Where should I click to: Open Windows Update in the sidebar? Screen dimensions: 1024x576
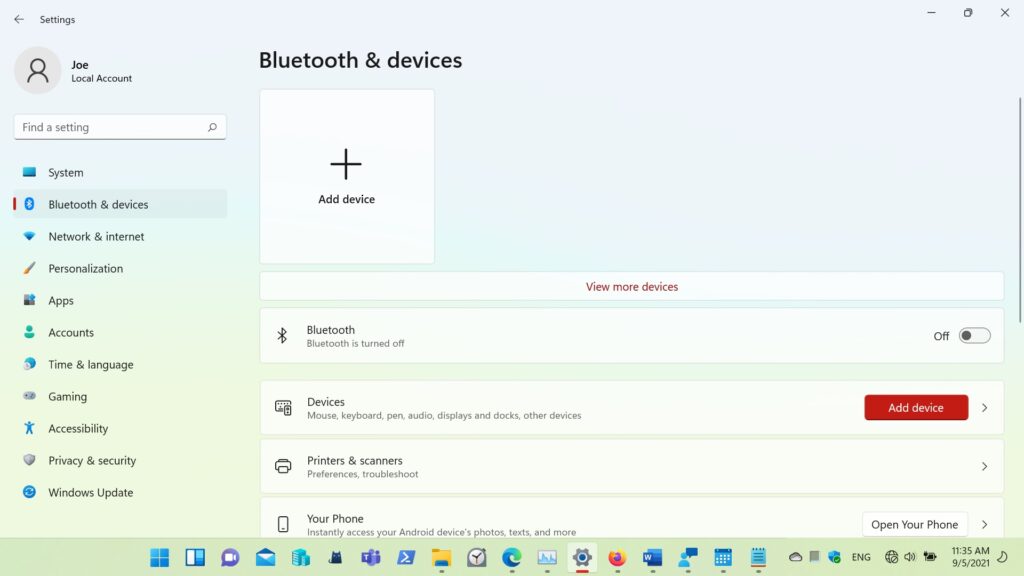click(90, 493)
